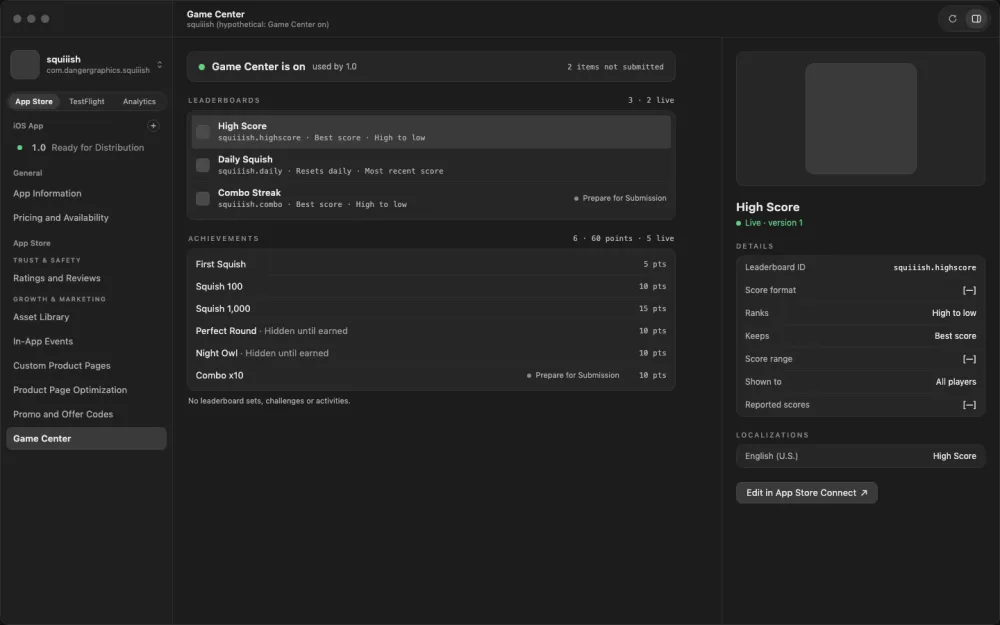Viewport: 1000px width, 625px height.
Task: Click the refresh icon in title bar
Action: (x=952, y=18)
